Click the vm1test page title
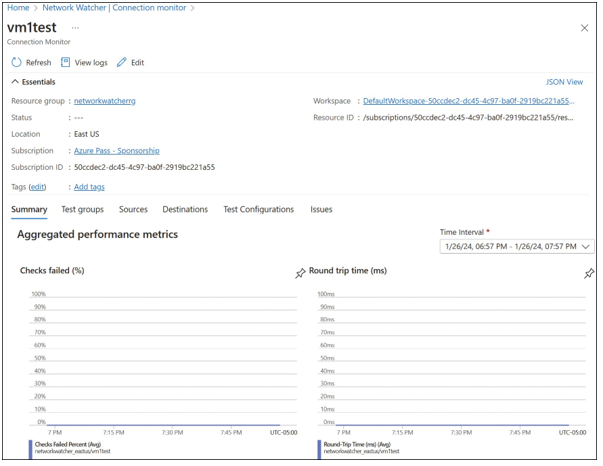603x466 pixels. 32,28
